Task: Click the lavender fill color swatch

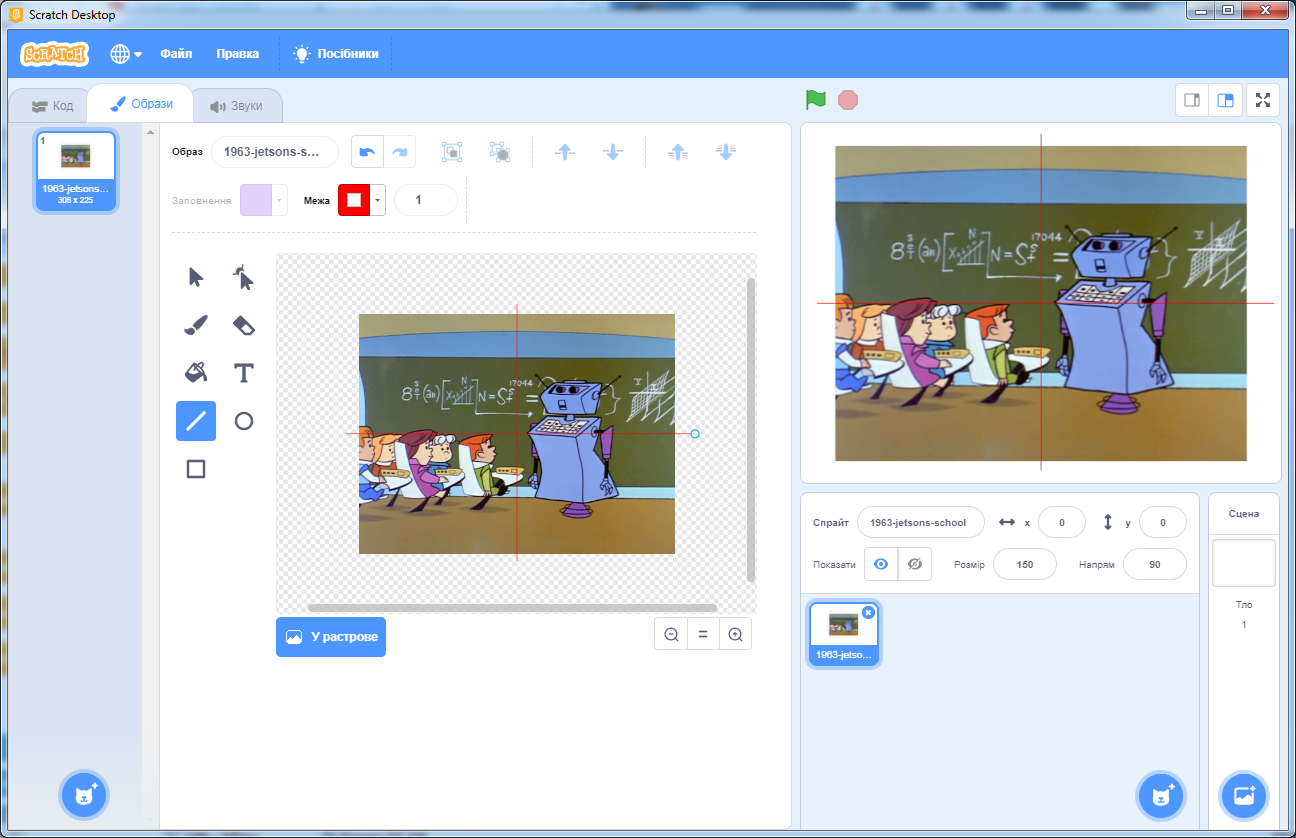Action: point(256,200)
